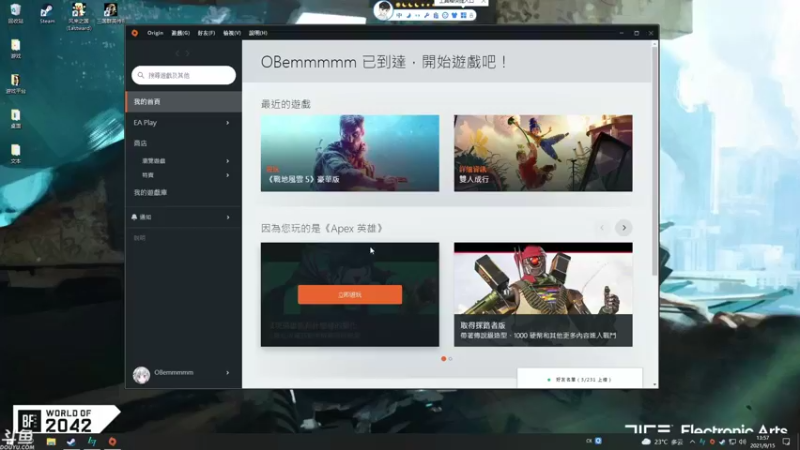This screenshot has width=800, height=450.
Task: Open the 游戏 folder on the desktop
Action: [x=15, y=49]
